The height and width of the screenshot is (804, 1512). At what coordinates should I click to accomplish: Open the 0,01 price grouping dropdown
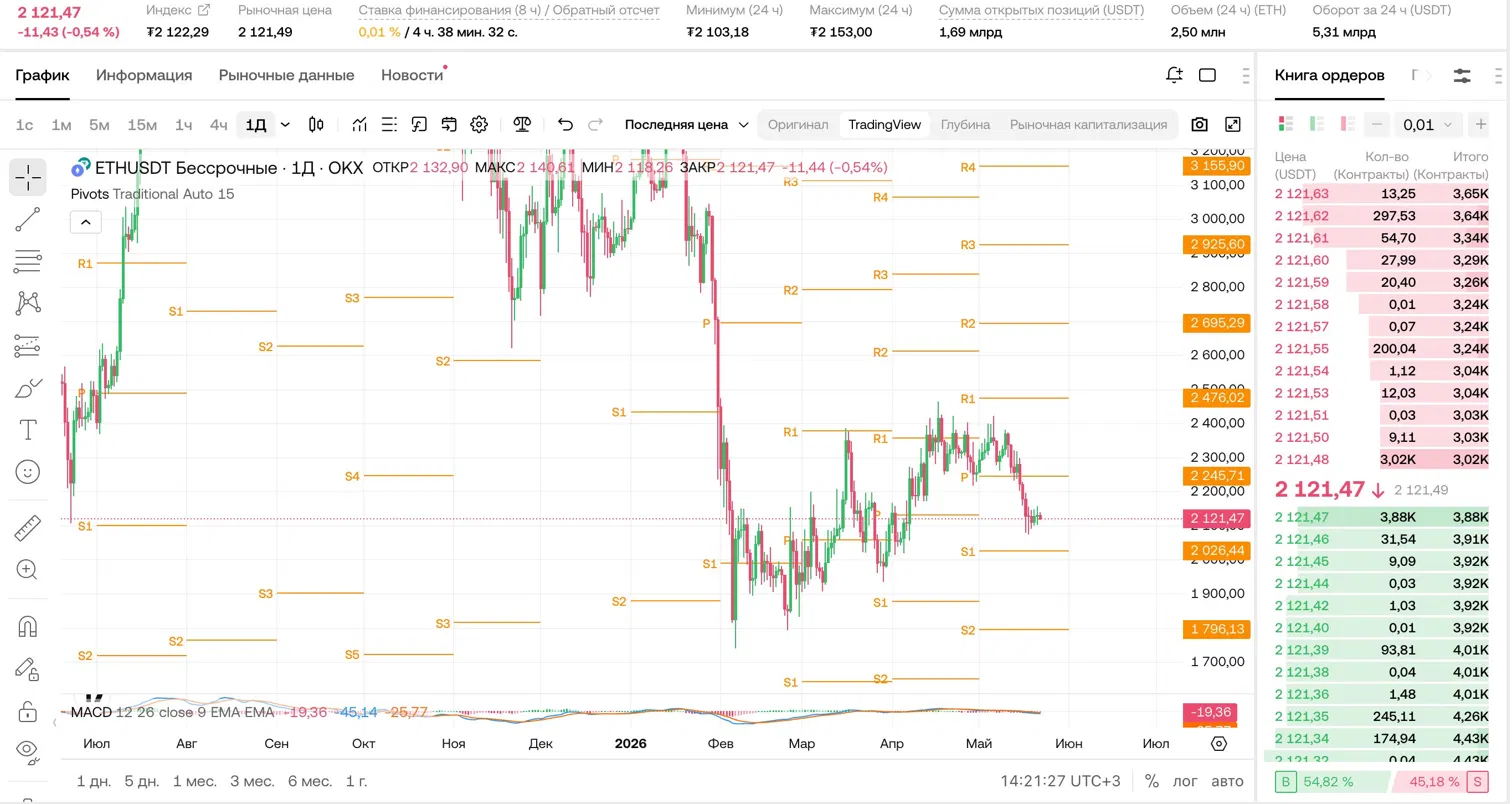click(x=1429, y=125)
